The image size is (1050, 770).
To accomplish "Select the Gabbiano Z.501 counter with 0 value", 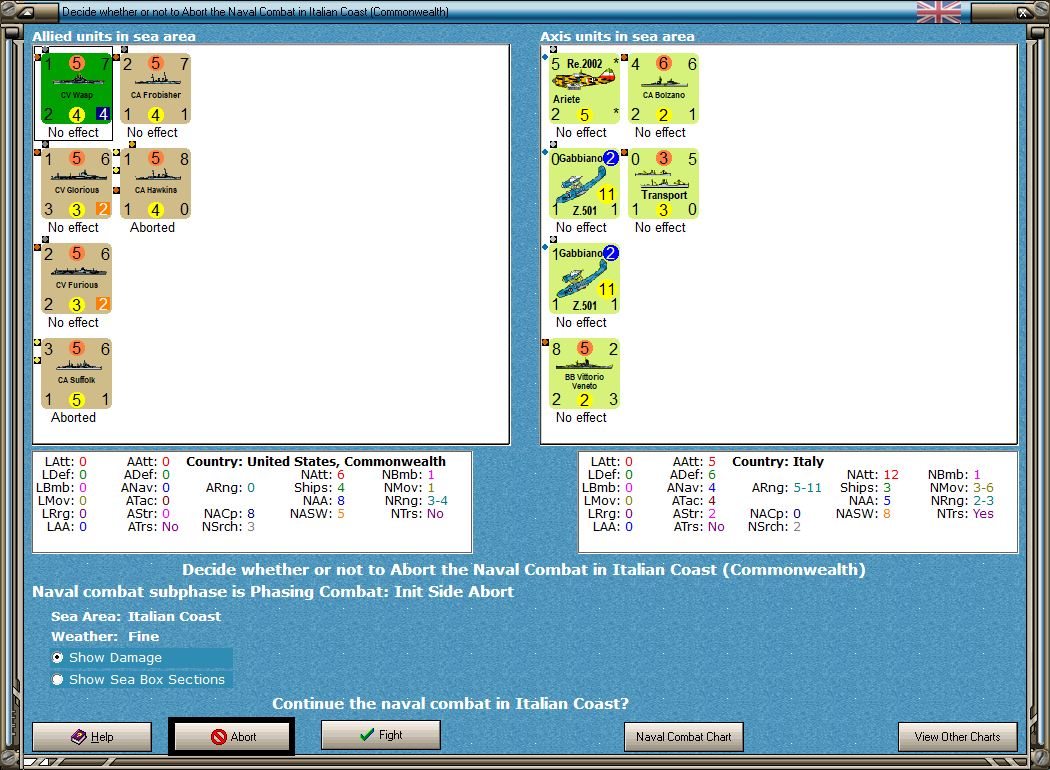I will [x=585, y=184].
